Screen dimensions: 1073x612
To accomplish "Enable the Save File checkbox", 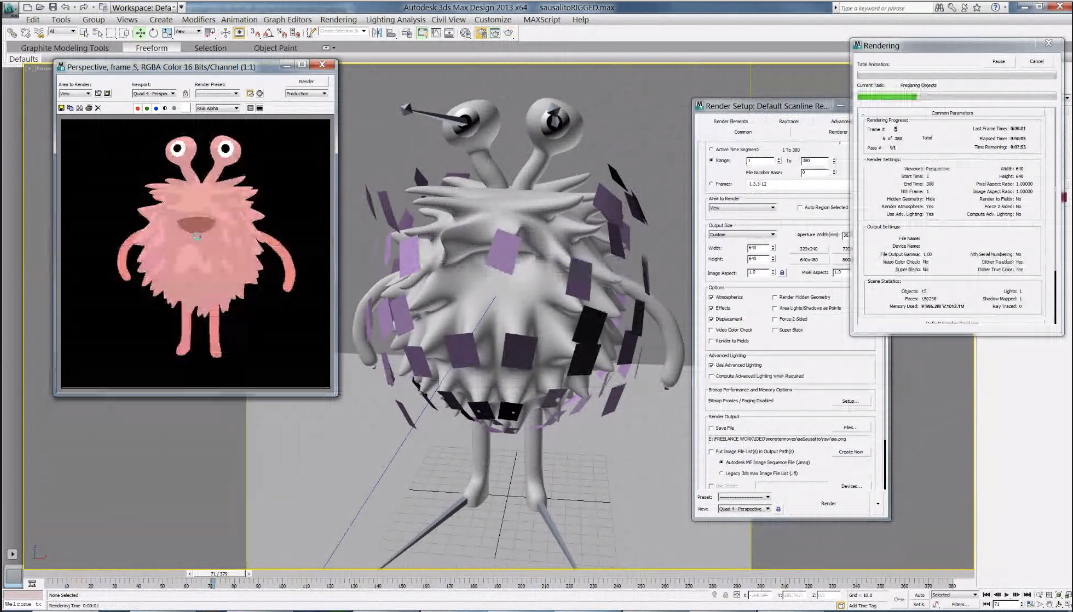I will [x=711, y=427].
